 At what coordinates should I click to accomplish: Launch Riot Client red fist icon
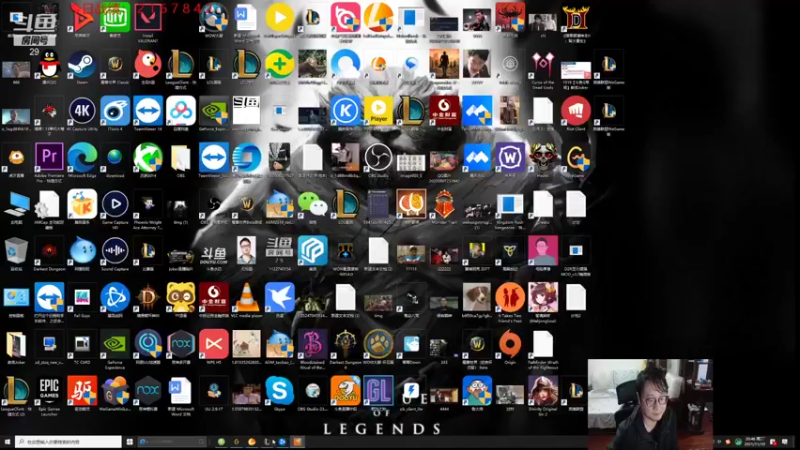pos(576,111)
